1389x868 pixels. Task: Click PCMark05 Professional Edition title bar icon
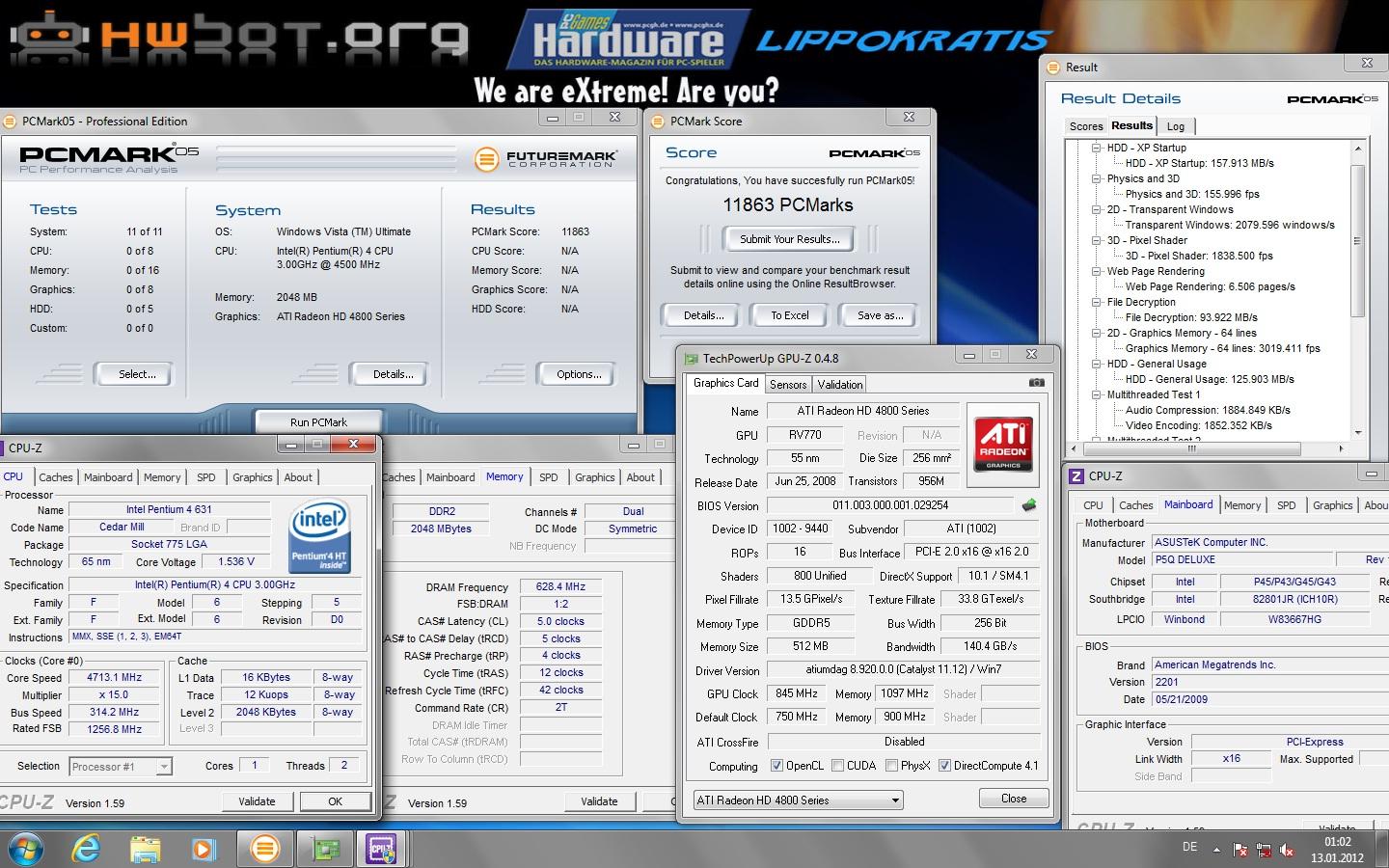(x=11, y=122)
